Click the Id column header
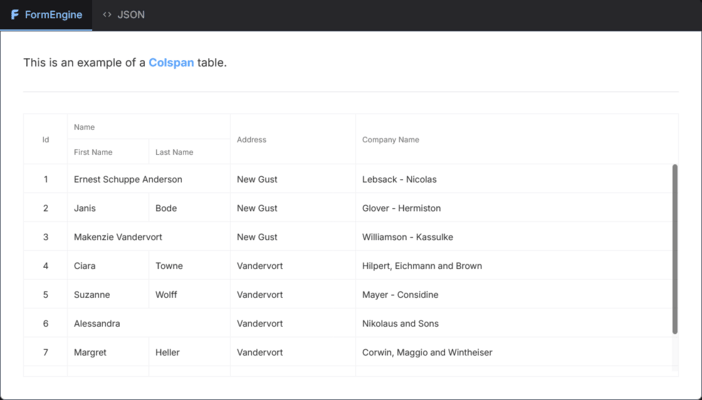702x400 pixels. [46, 139]
